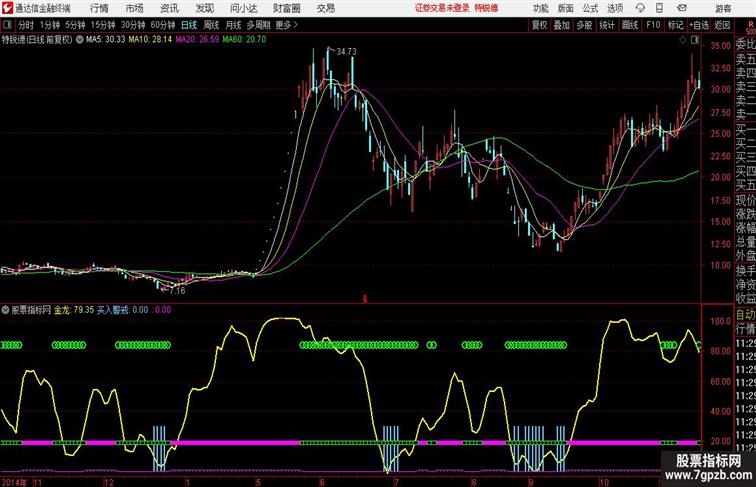Click the 34.73 peak price marker
Viewport: 756px width, 487px height.
point(346,51)
